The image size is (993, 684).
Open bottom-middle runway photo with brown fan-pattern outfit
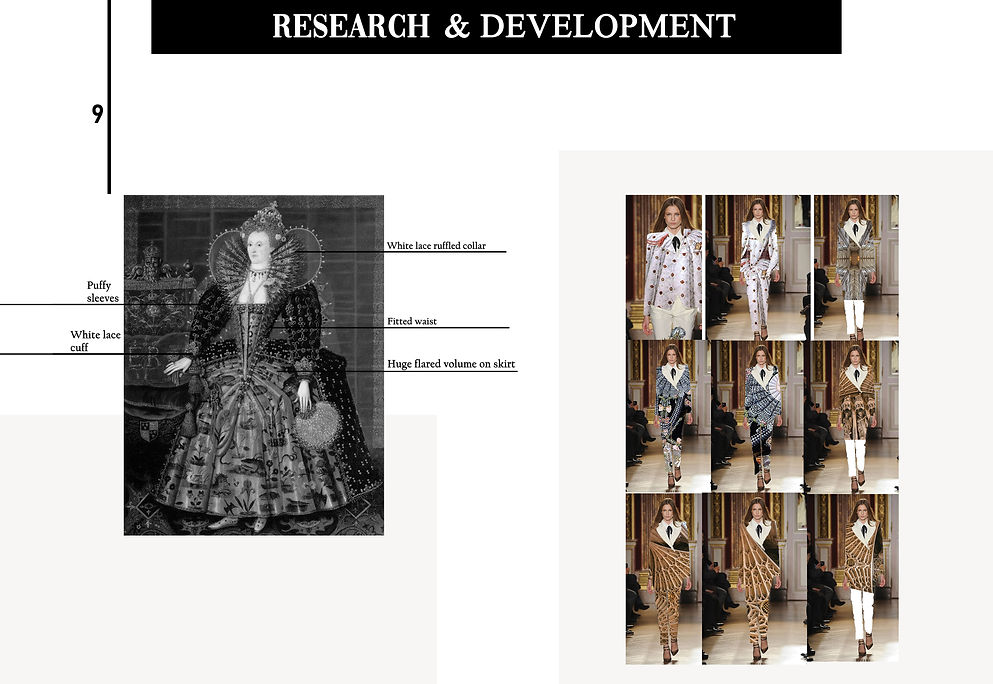pos(754,579)
